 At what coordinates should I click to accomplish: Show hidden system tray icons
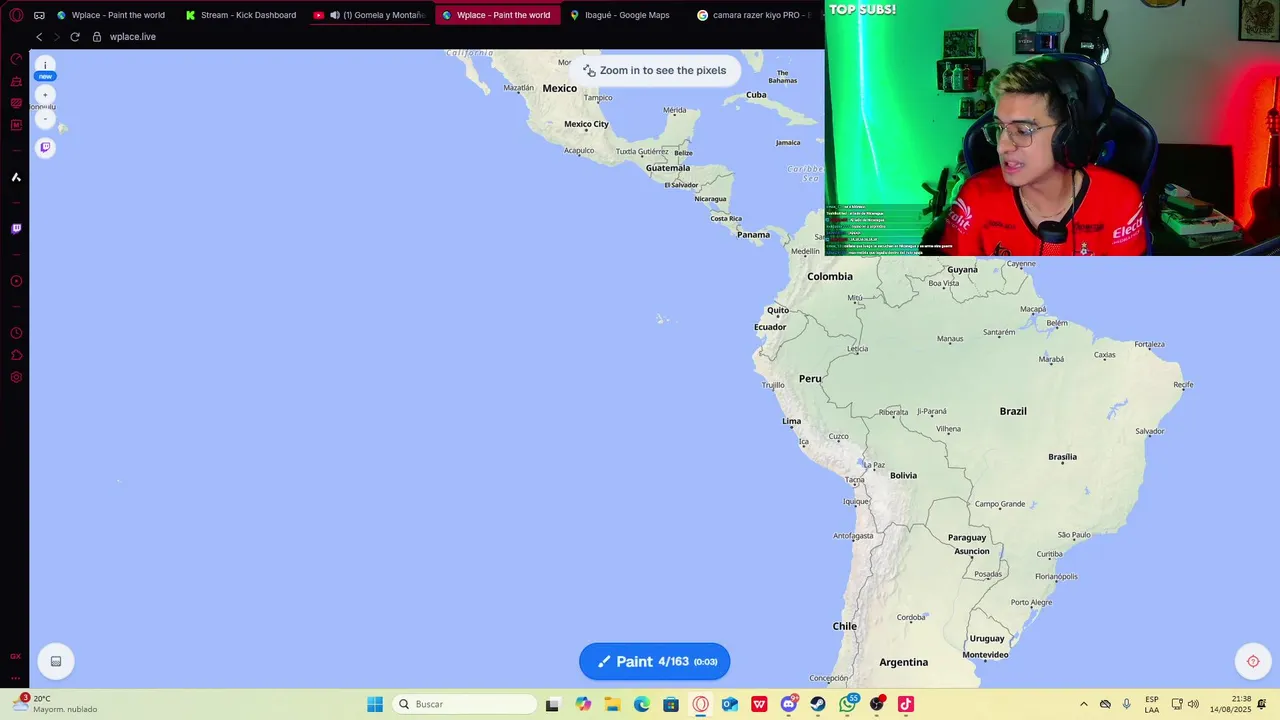(1083, 704)
